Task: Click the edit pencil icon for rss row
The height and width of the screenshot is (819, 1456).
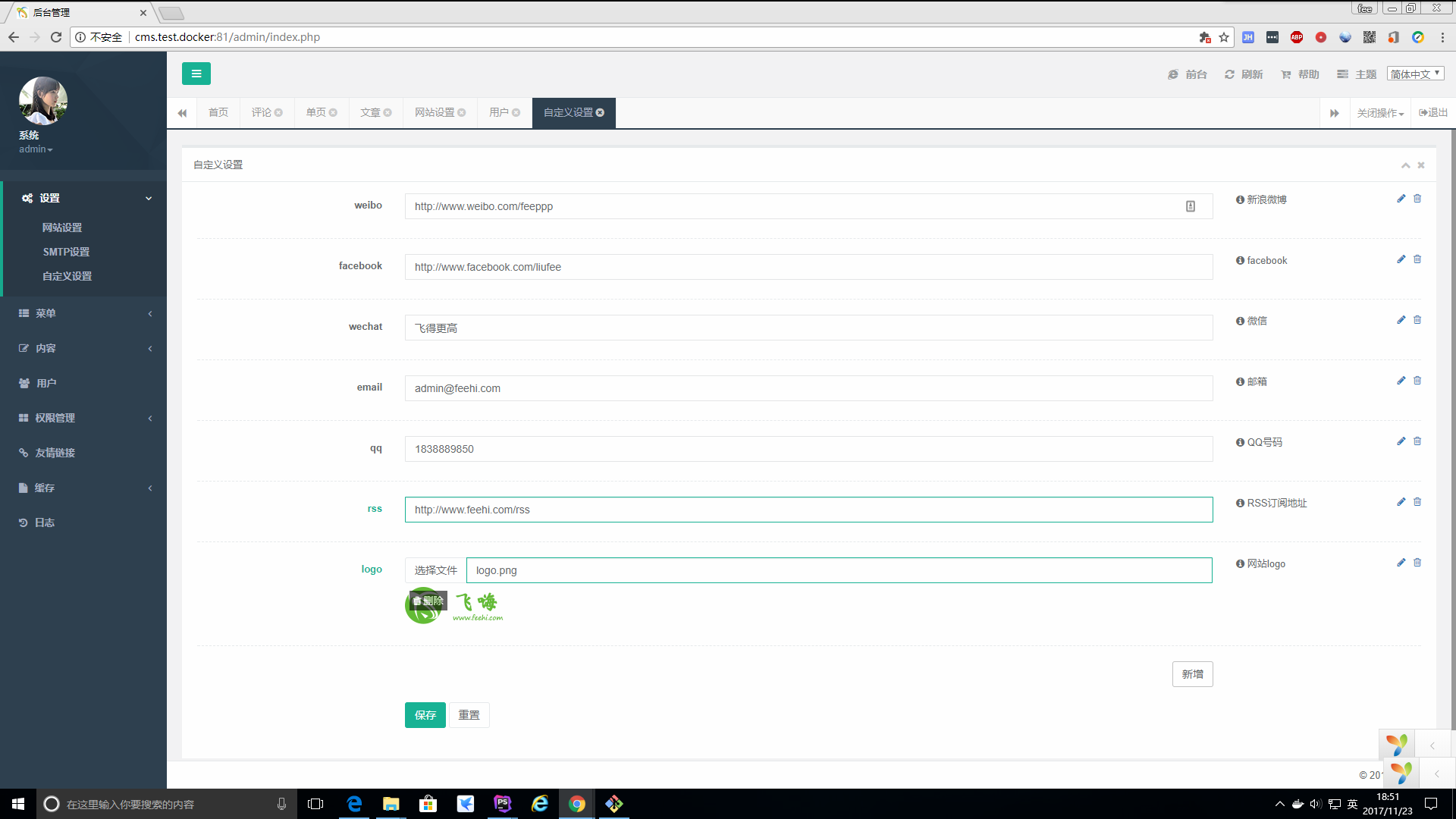Action: tap(1401, 502)
